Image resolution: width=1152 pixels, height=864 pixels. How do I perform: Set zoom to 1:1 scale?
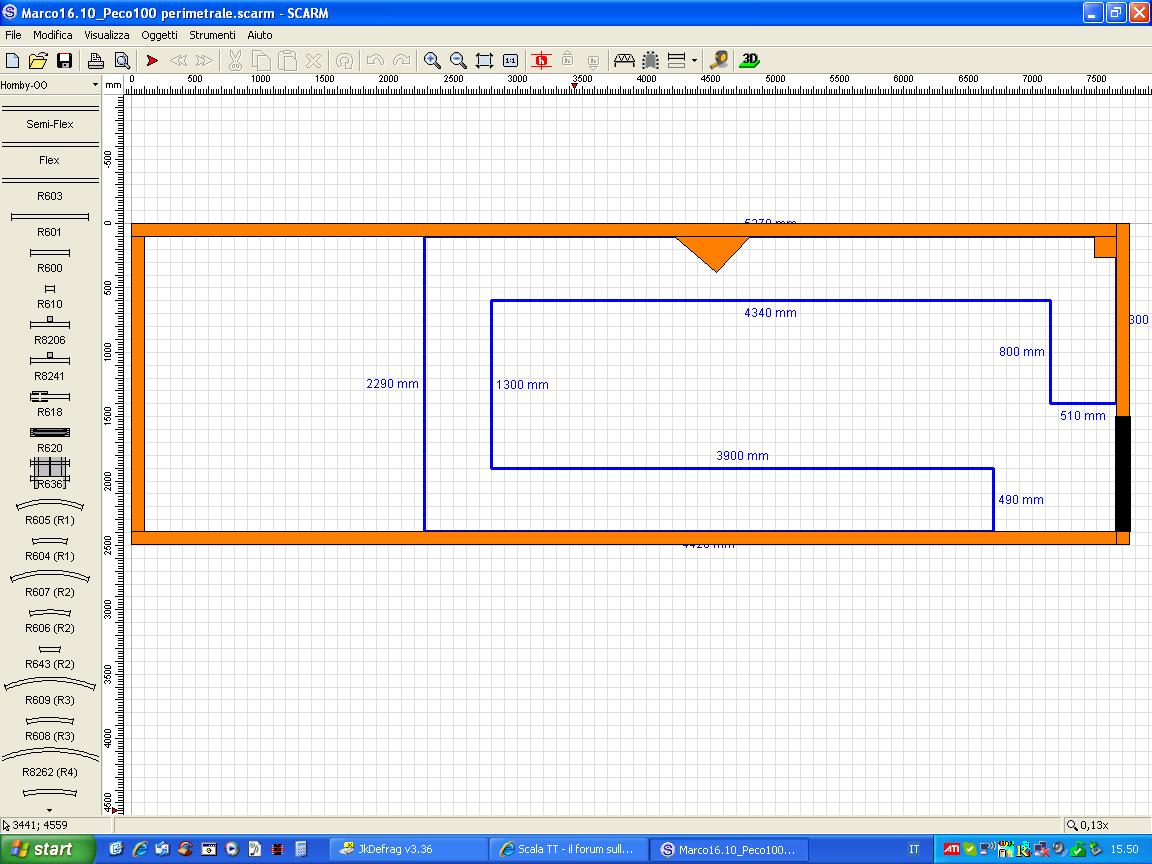511,60
